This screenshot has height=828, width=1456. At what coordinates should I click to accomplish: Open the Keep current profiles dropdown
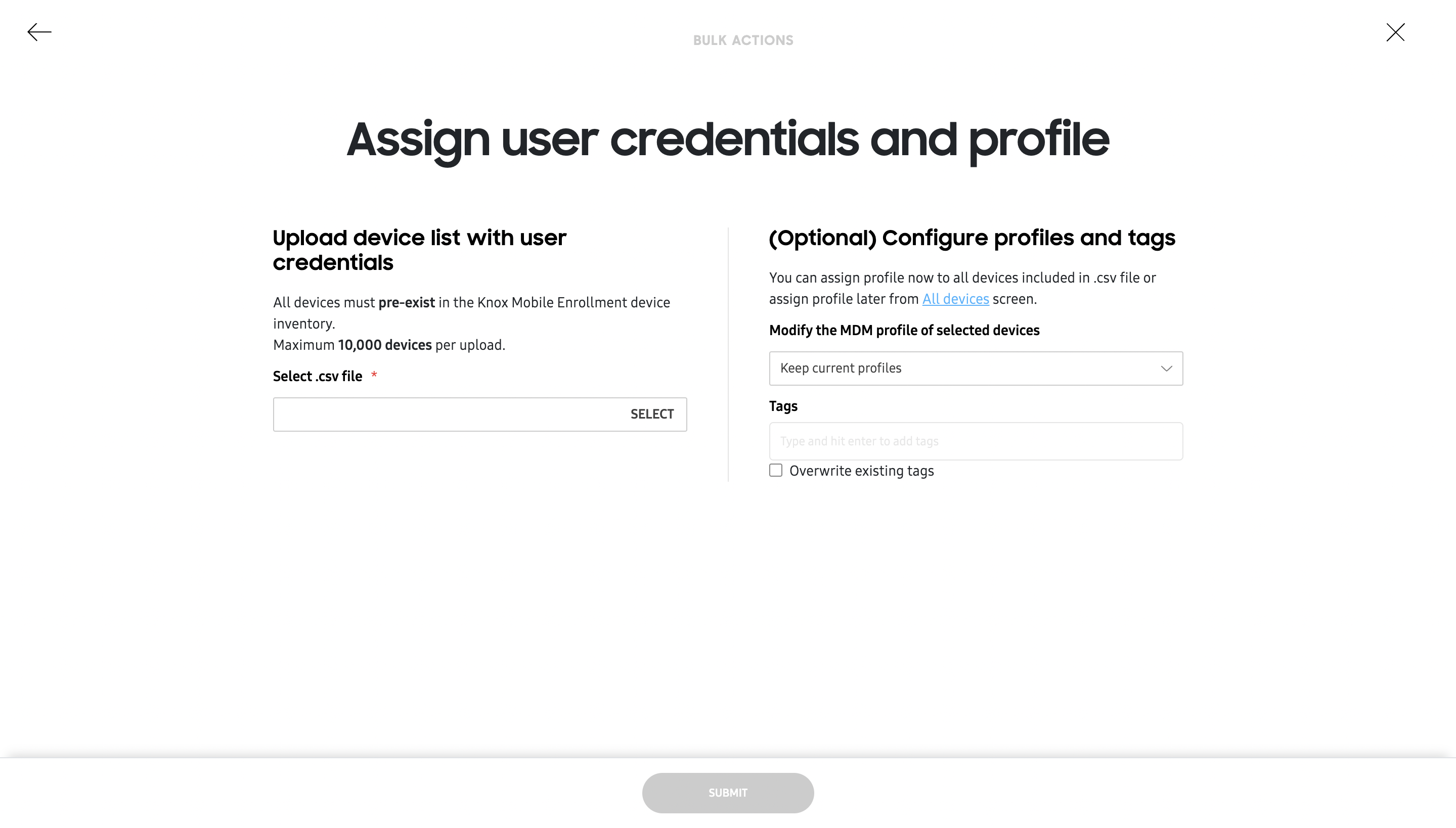(976, 369)
